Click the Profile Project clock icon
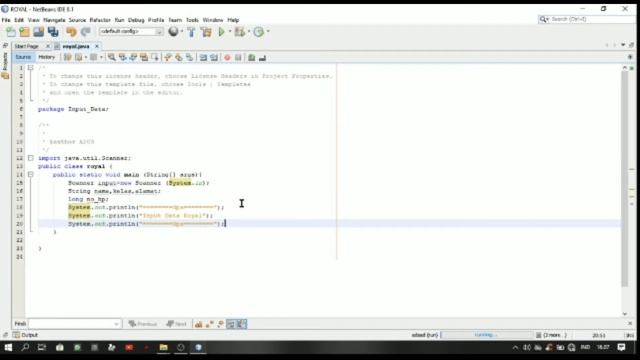This screenshot has width=640, height=360. (259, 31)
